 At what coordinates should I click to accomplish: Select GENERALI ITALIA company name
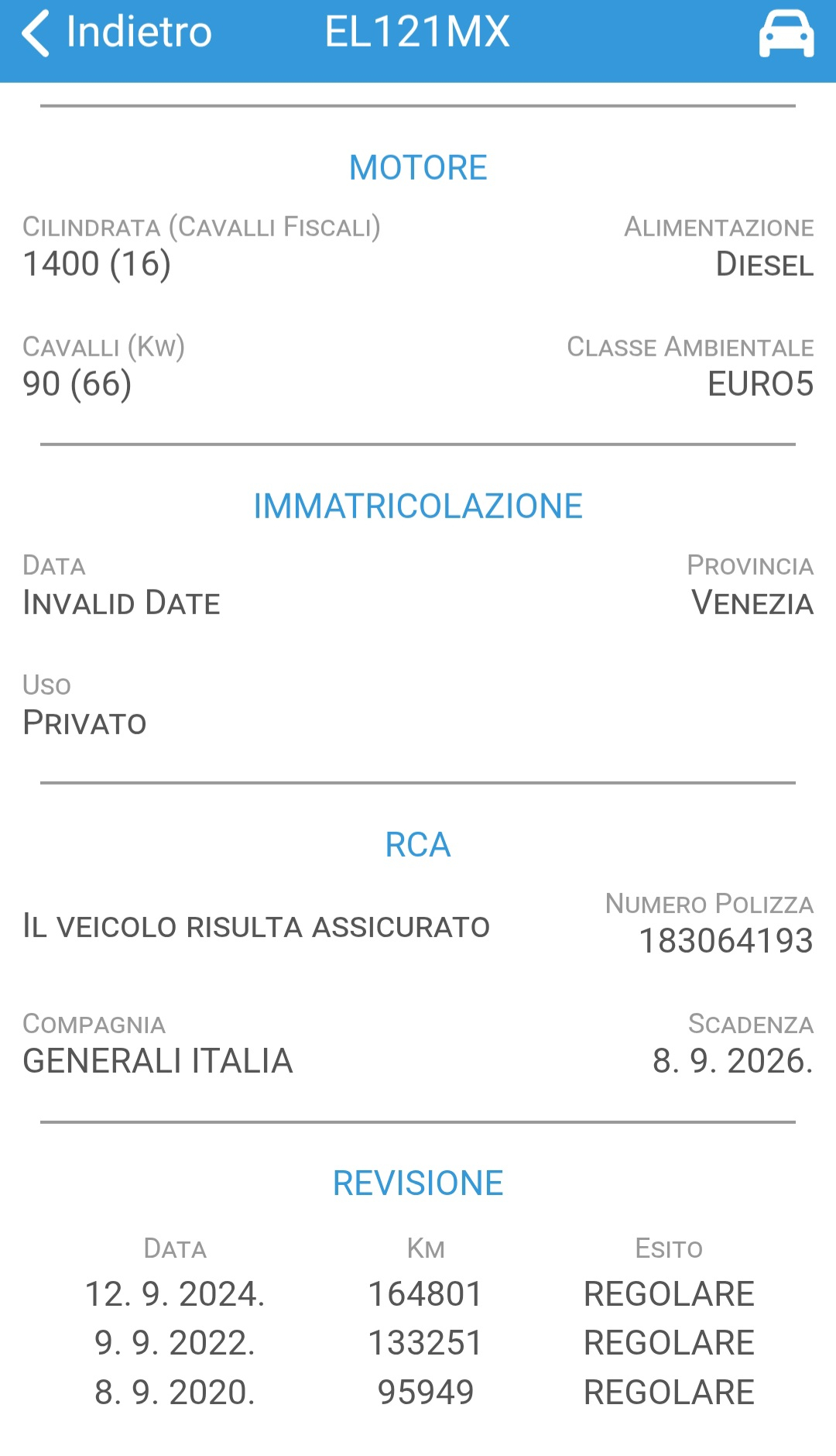coord(158,1061)
